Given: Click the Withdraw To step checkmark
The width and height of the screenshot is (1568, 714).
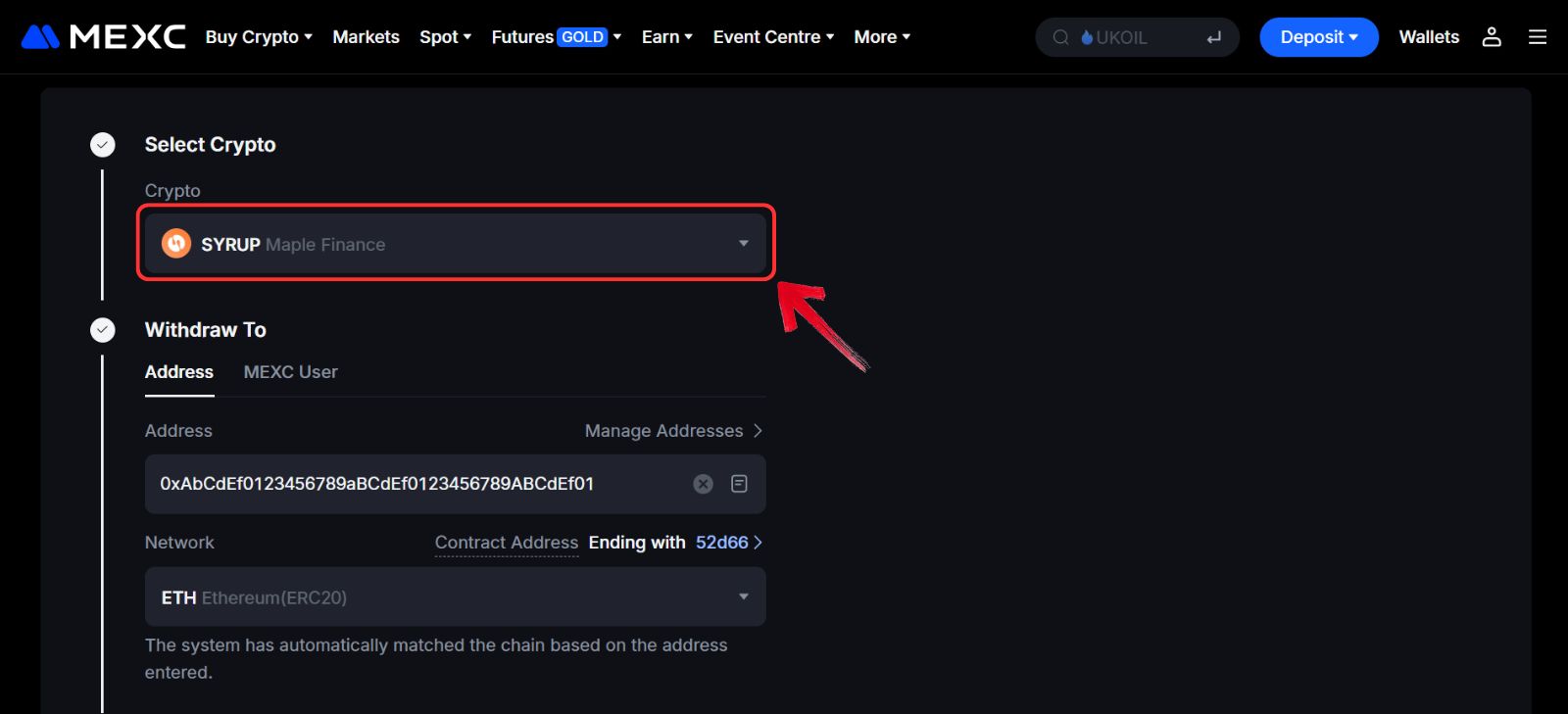Looking at the screenshot, I should click(103, 330).
